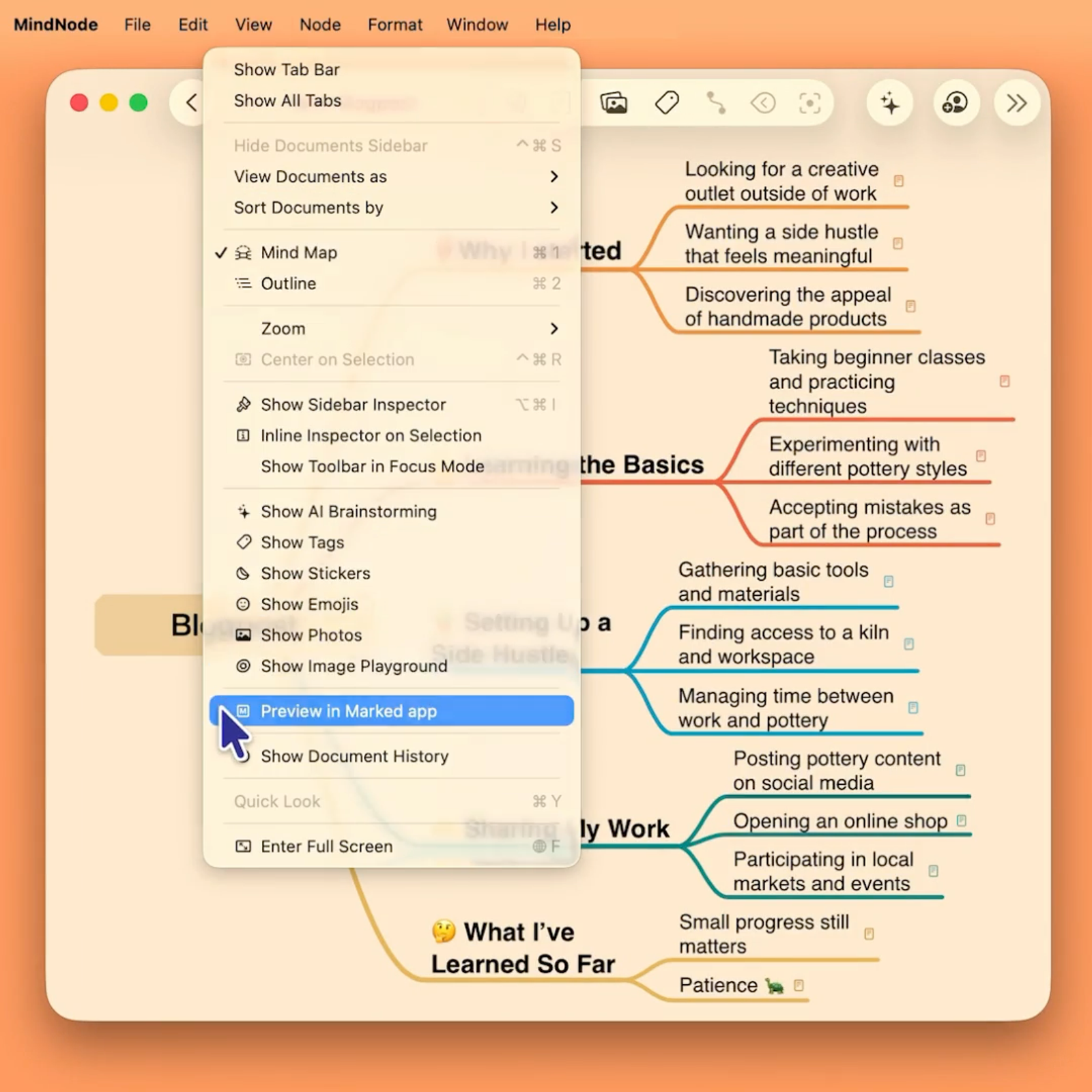Open note icon beside 'Opening an online shop'
Screen dimensions: 1092x1092
click(x=962, y=820)
